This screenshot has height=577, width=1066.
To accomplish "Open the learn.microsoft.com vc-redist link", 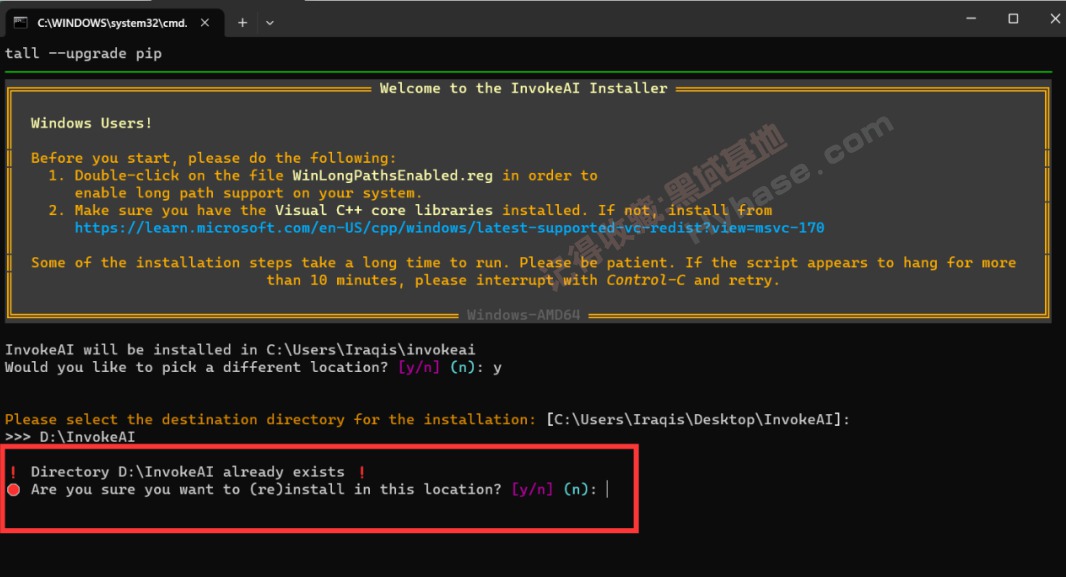I will pos(449,228).
